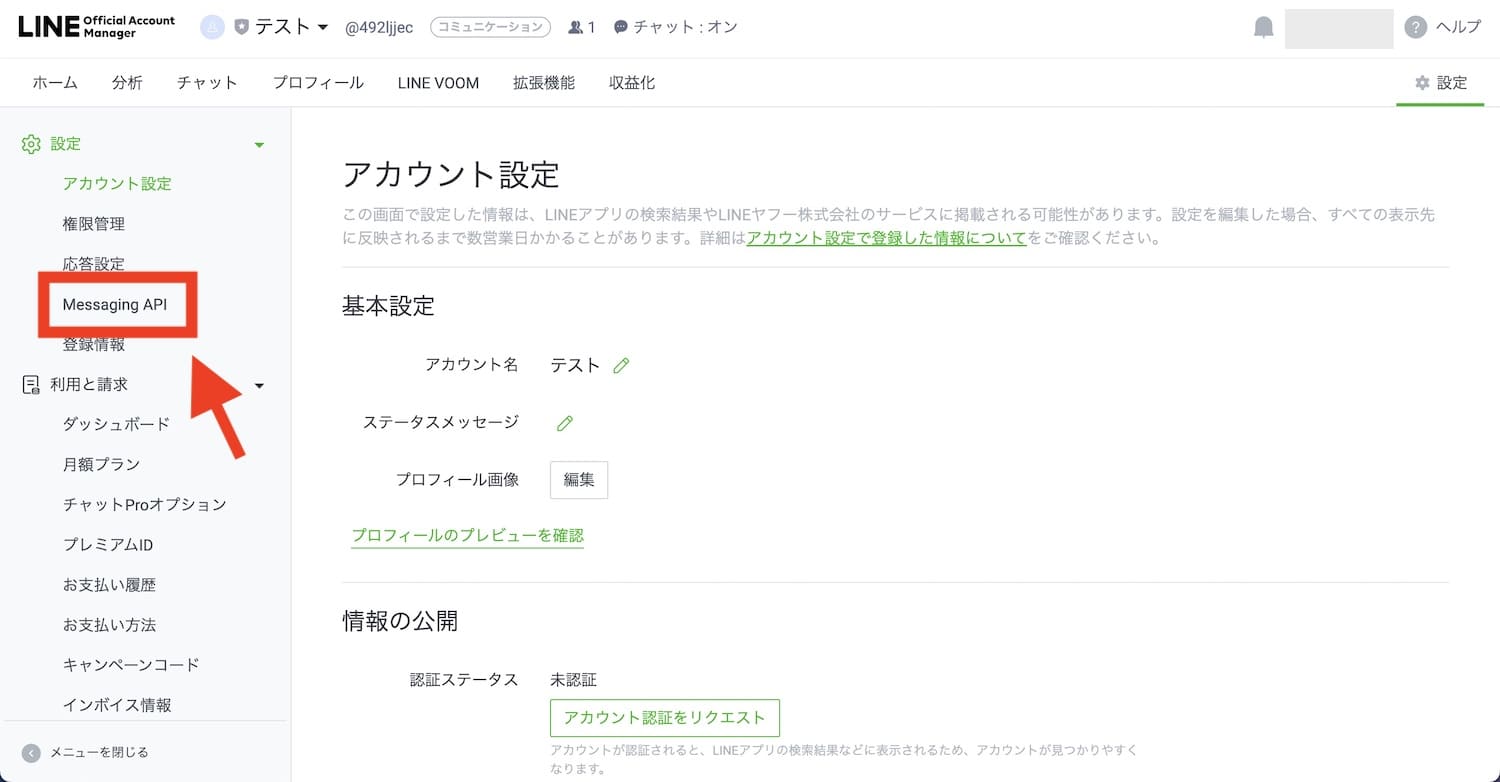Click 編集 for profile image
The width and height of the screenshot is (1500, 782).
pyautogui.click(x=579, y=480)
